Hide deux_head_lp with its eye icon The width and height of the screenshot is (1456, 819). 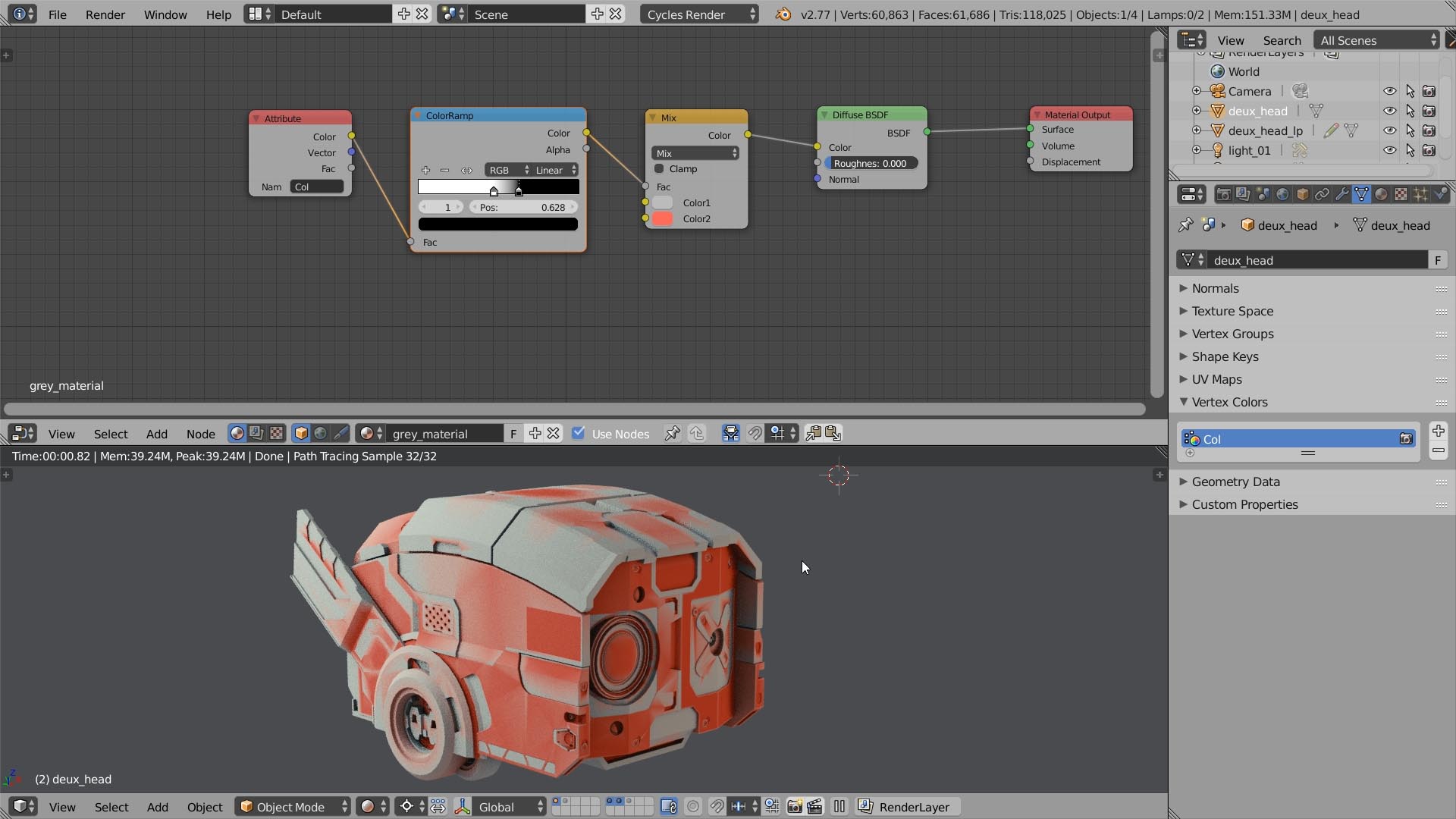1389,130
